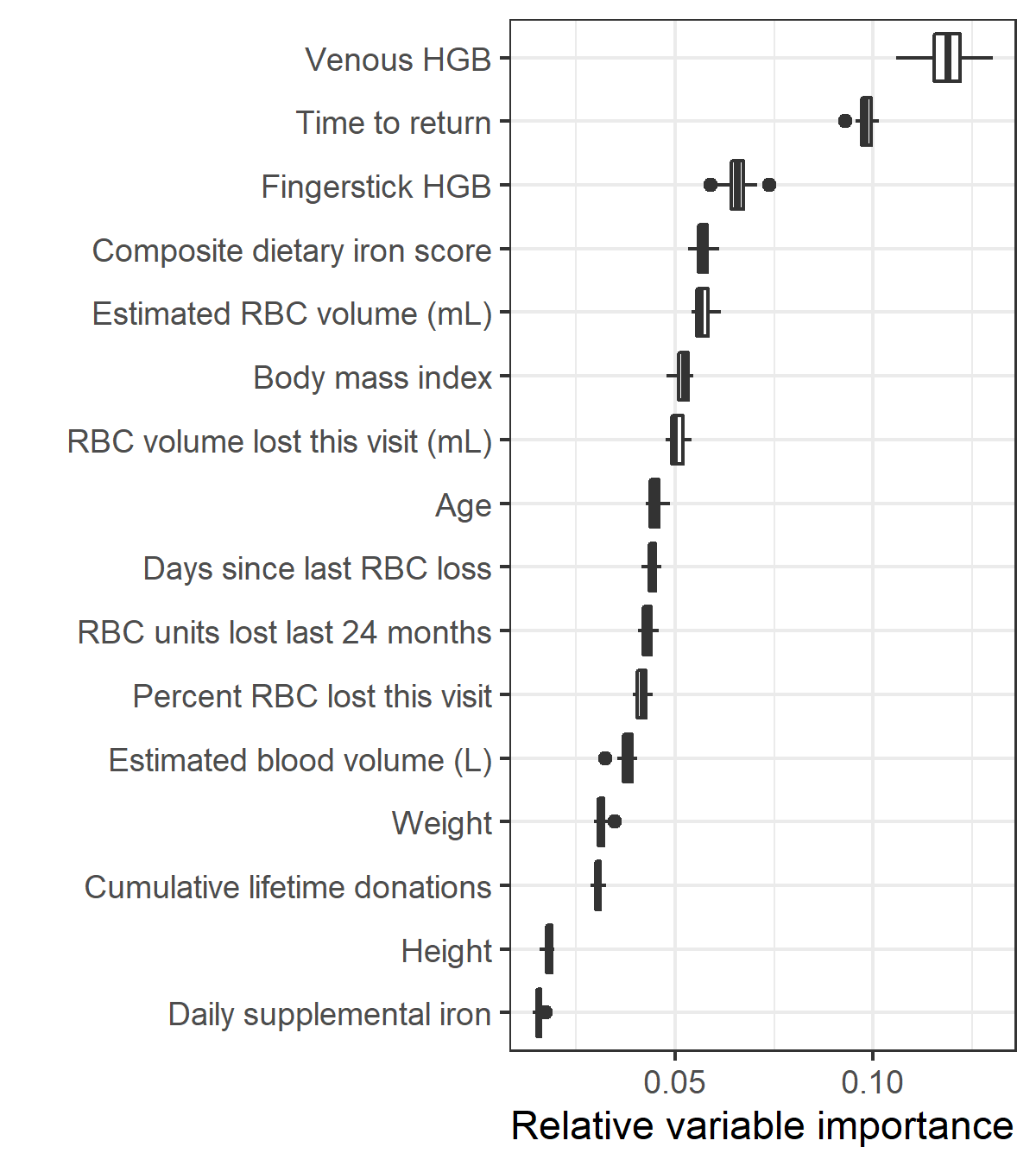Select the Fingerstick HGB box
The width and height of the screenshot is (1036, 1166).
(x=736, y=185)
